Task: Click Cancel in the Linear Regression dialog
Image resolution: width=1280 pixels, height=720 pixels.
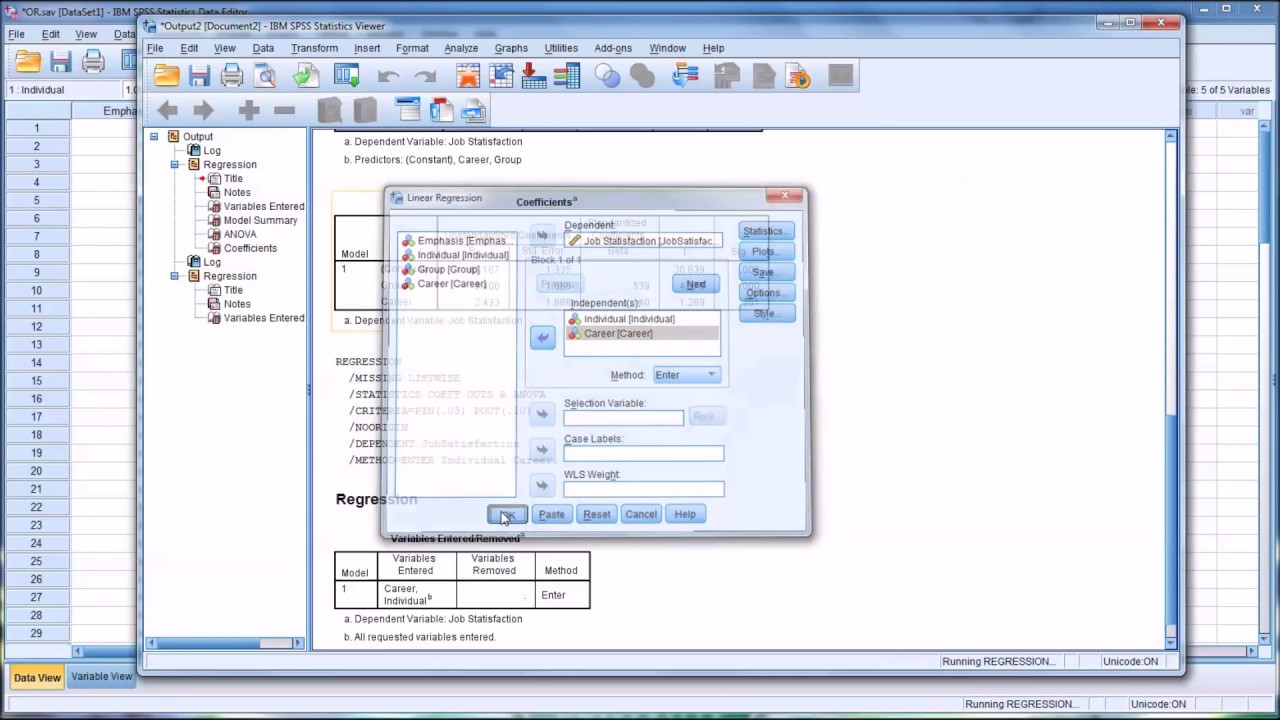Action: click(641, 514)
